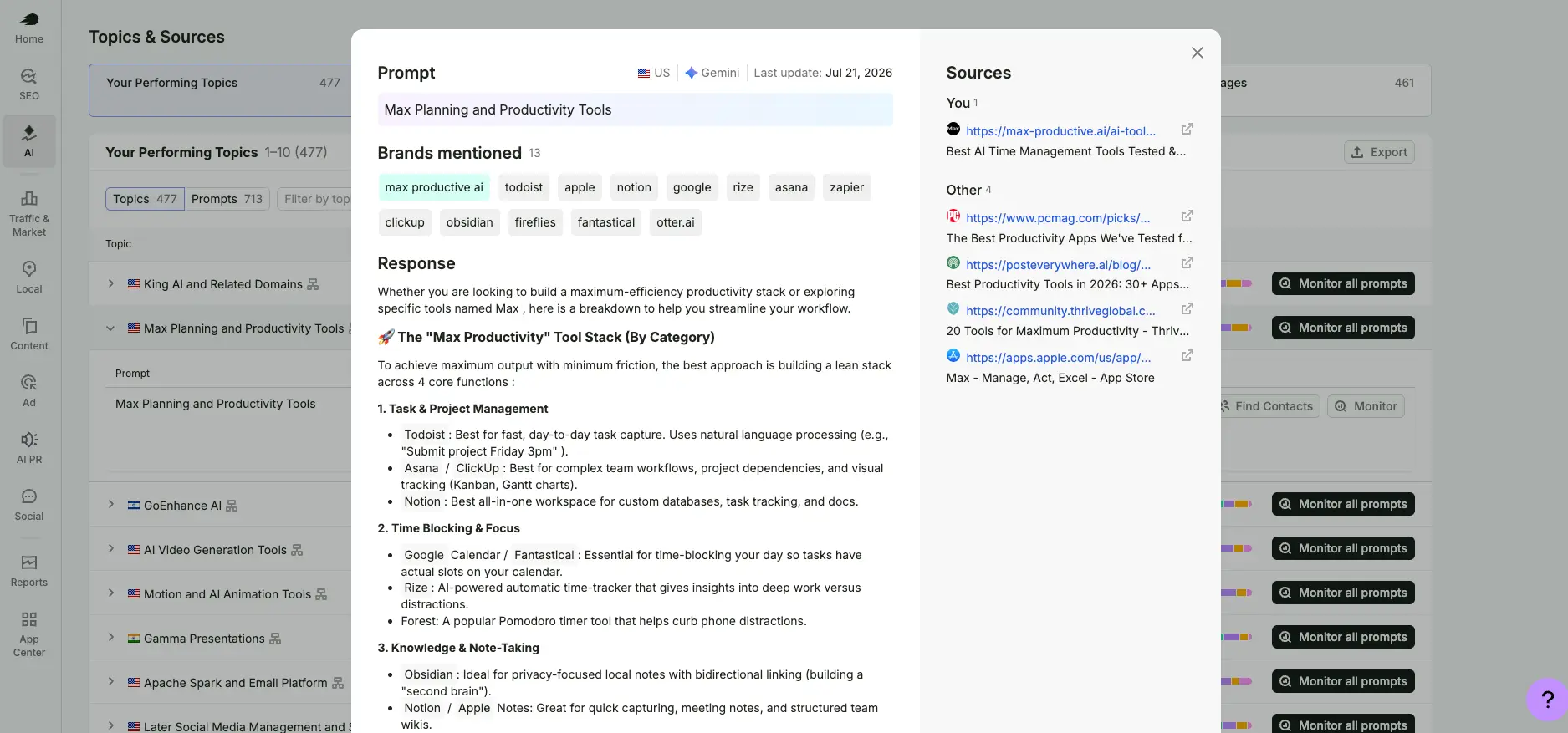Viewport: 1568px width, 733px height.
Task: Click subtopics icon next to Gamma Presentations
Action: click(x=275, y=639)
